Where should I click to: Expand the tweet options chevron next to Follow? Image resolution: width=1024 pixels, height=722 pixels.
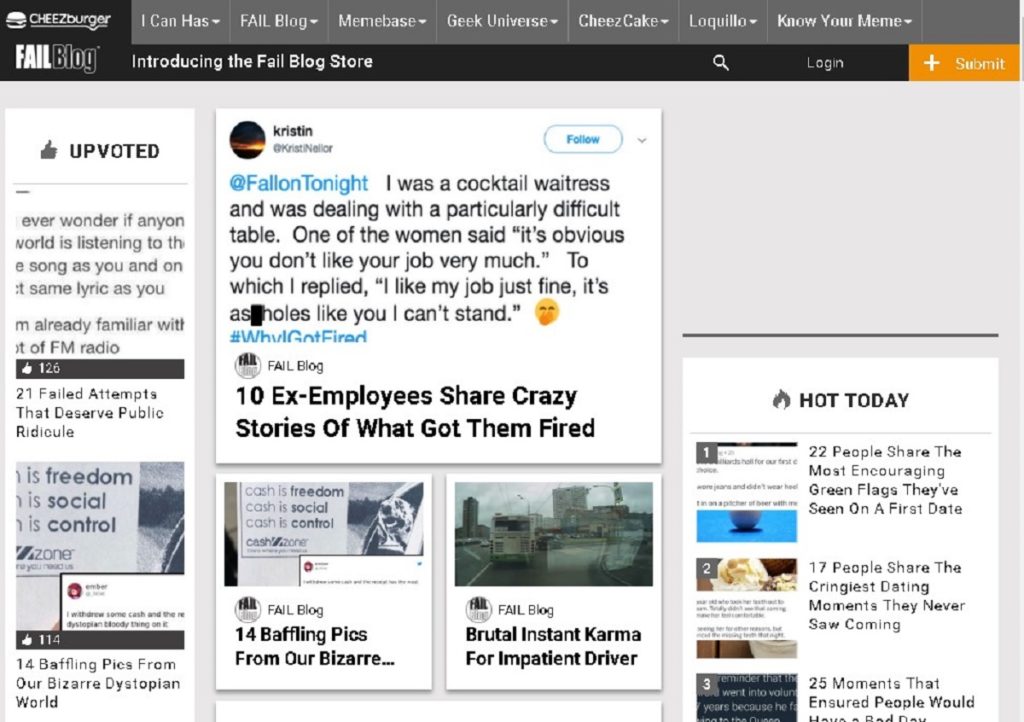[642, 140]
